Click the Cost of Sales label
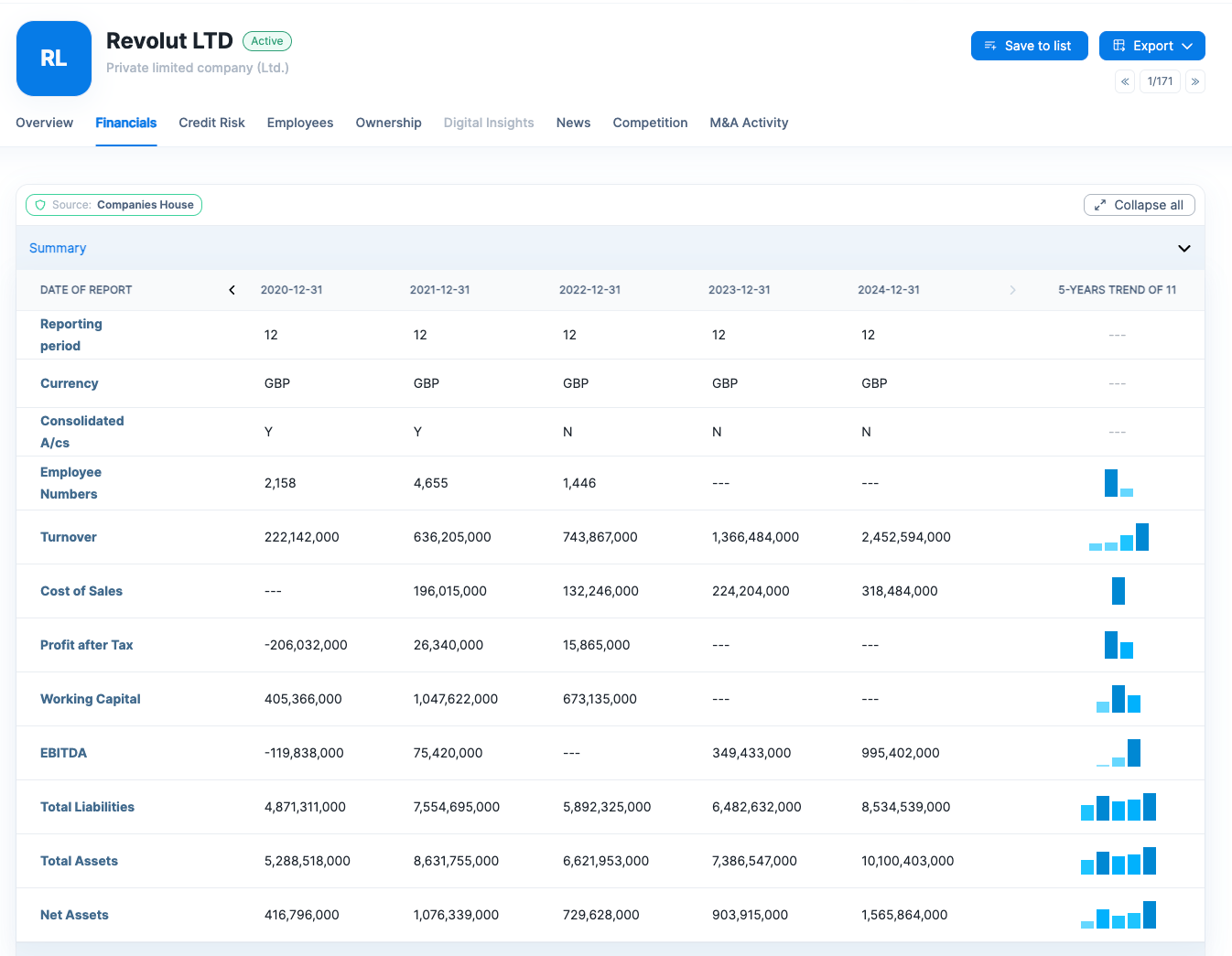 point(81,591)
